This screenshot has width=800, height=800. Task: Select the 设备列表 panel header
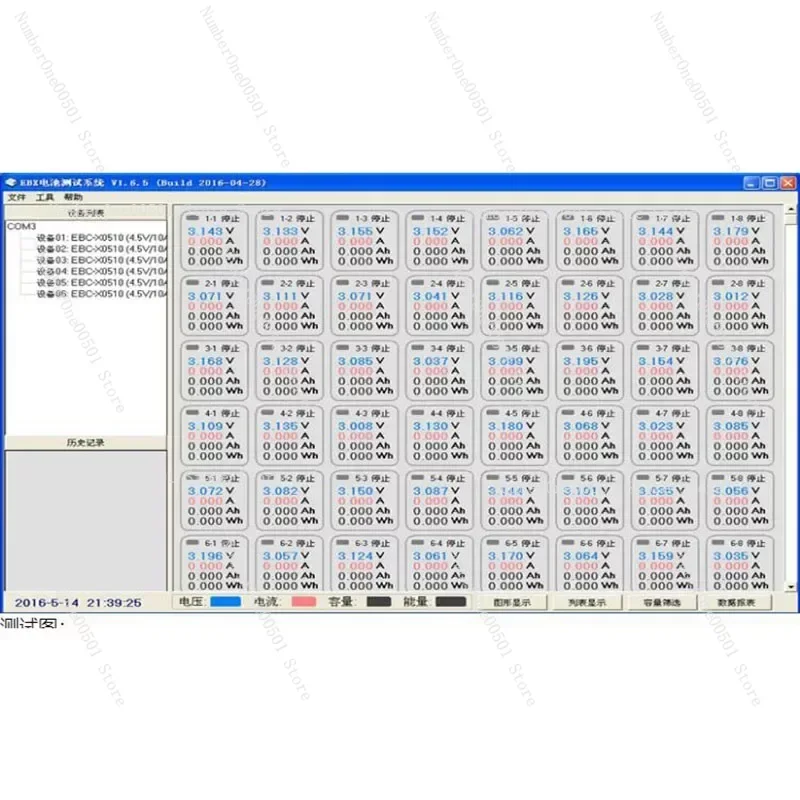(x=86, y=212)
